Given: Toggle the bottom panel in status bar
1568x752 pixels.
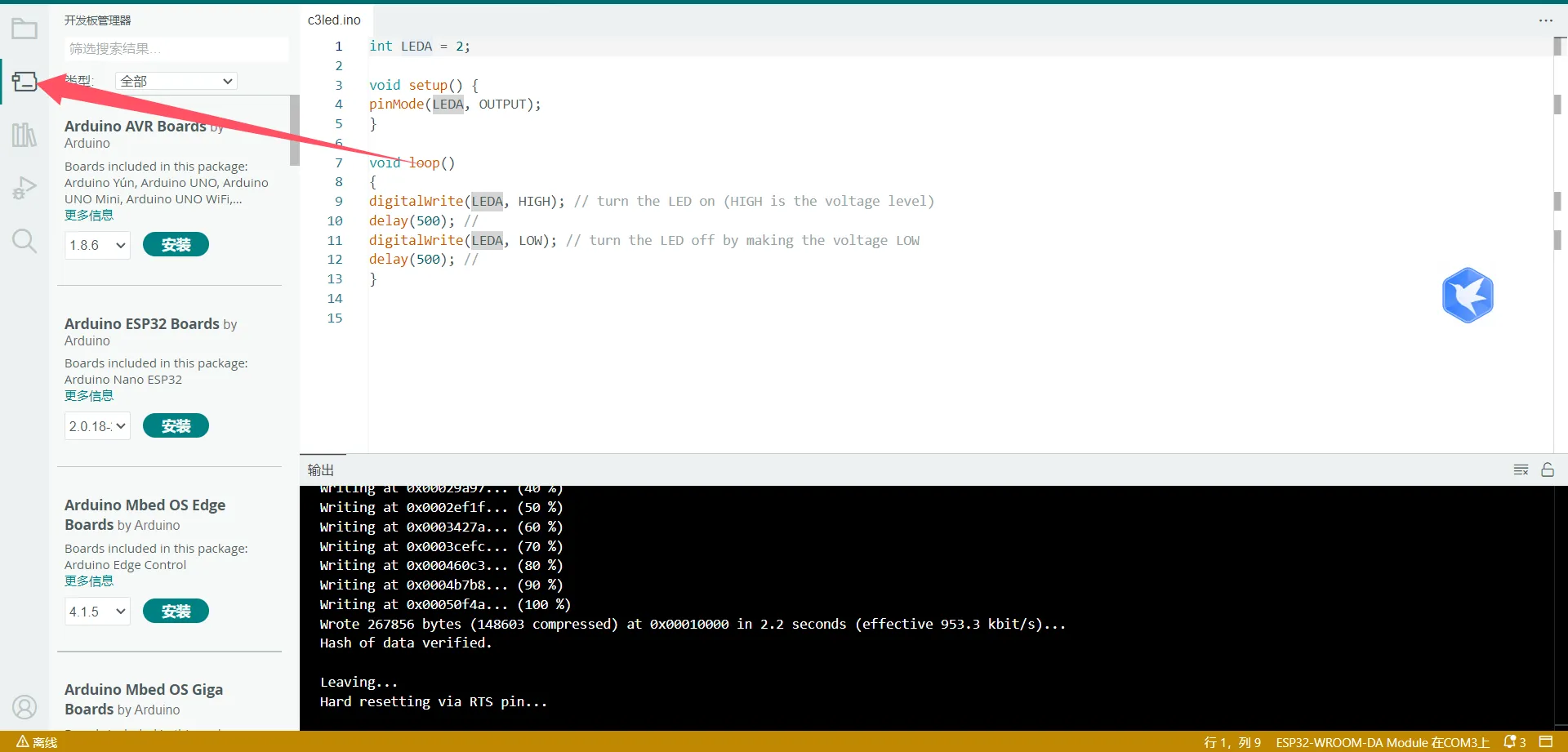Looking at the screenshot, I should [x=1546, y=741].
